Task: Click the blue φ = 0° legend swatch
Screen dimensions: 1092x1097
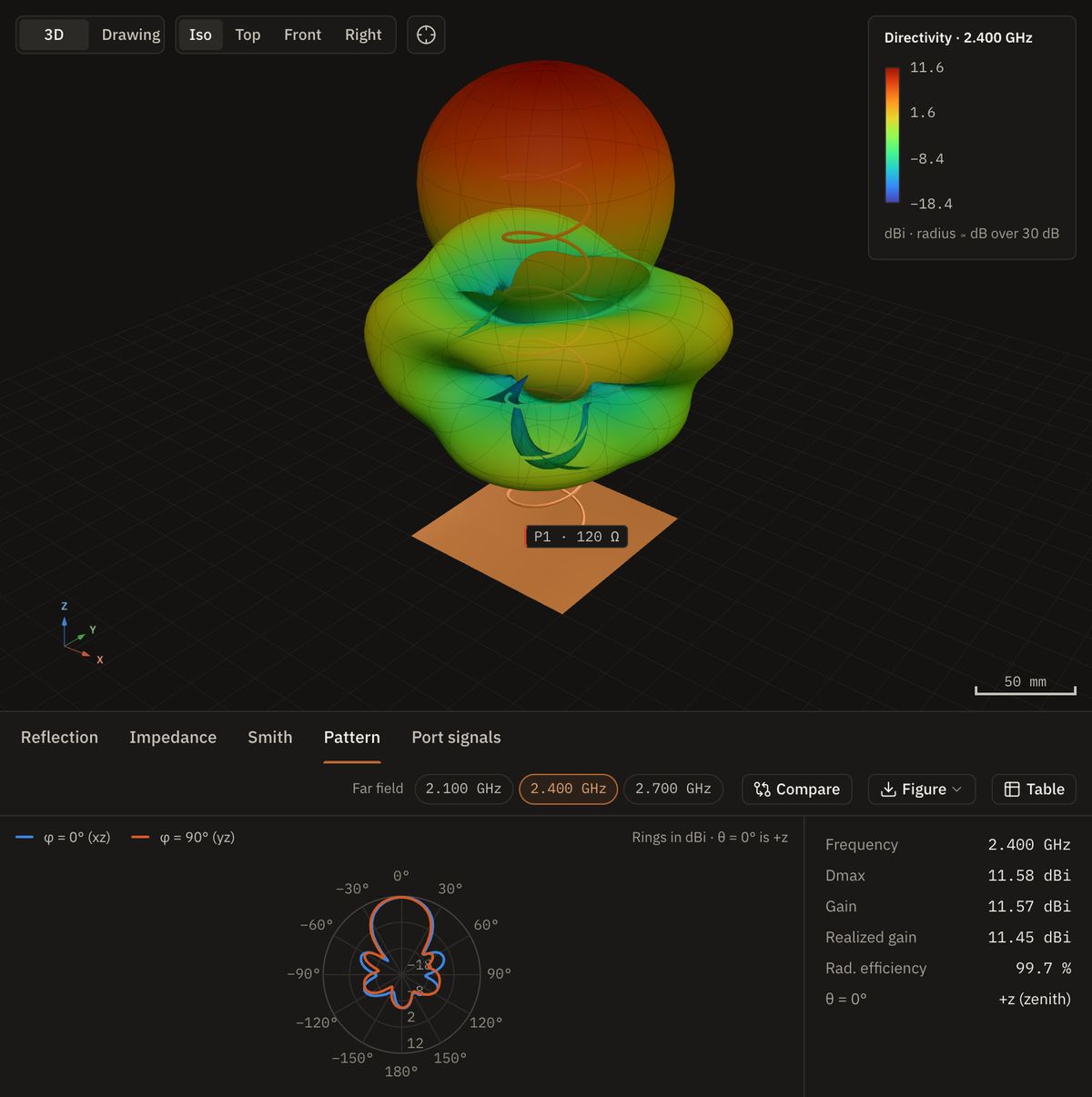Action: tap(25, 837)
